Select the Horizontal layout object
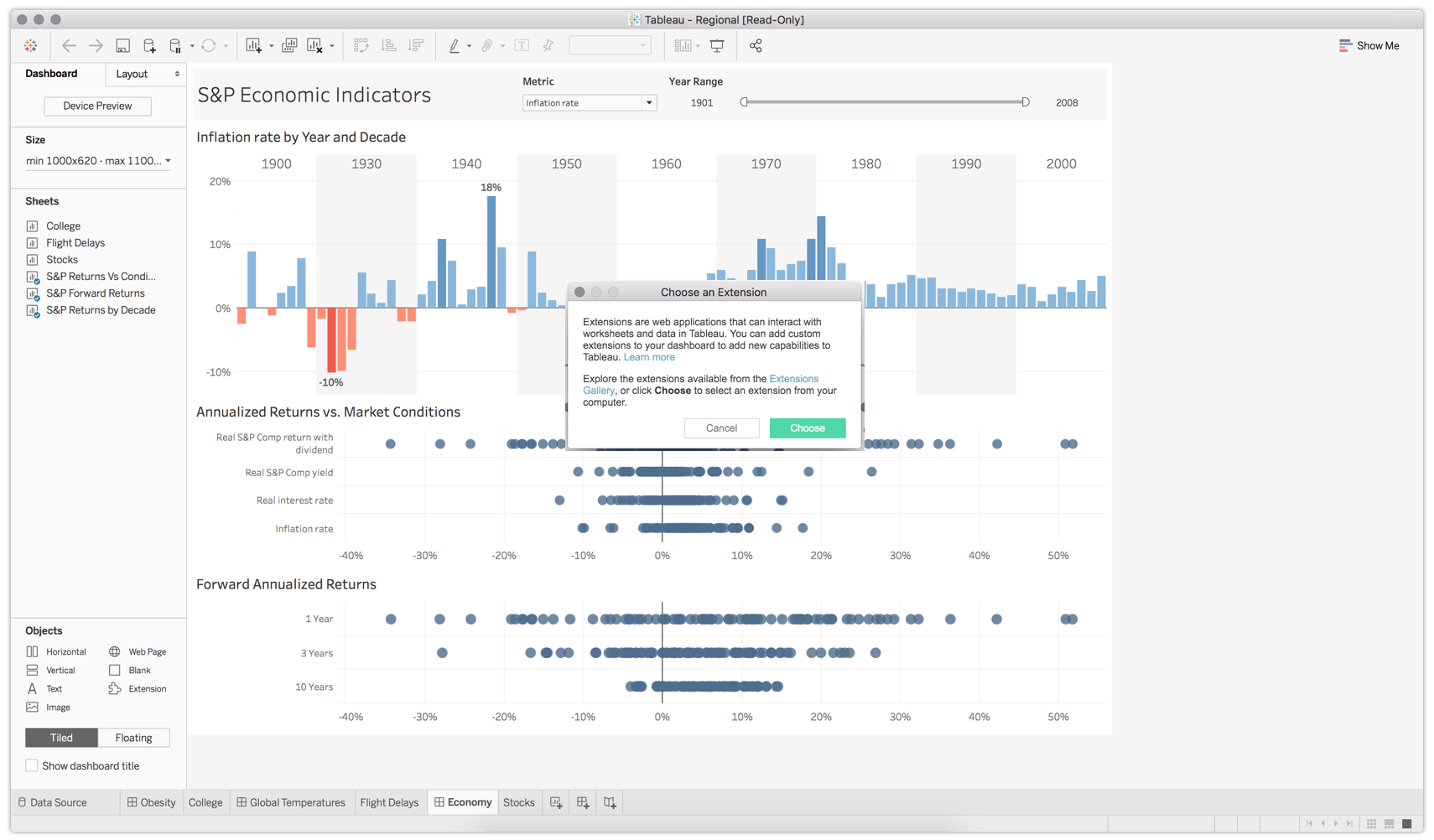This screenshot has width=1434, height=840. 56,651
